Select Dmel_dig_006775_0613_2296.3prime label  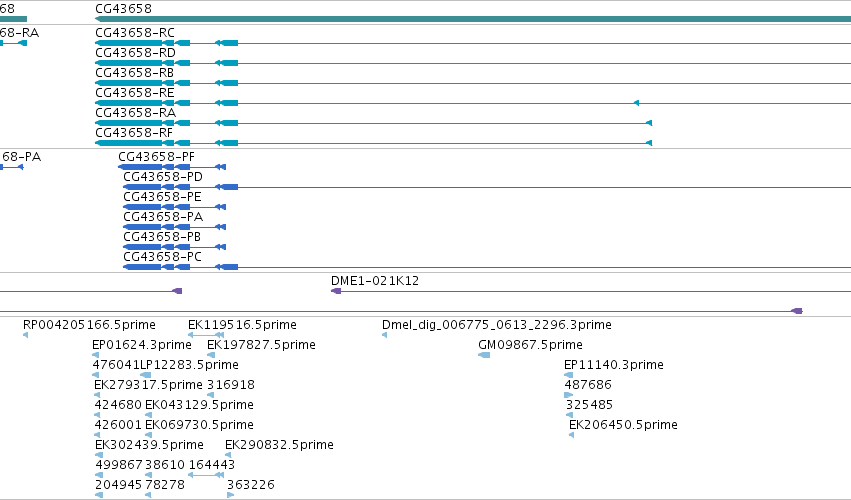(497, 325)
